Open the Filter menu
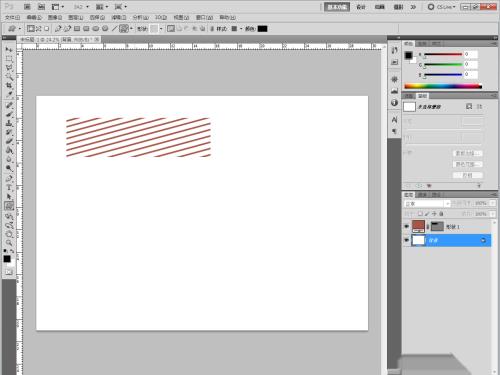 point(119,17)
